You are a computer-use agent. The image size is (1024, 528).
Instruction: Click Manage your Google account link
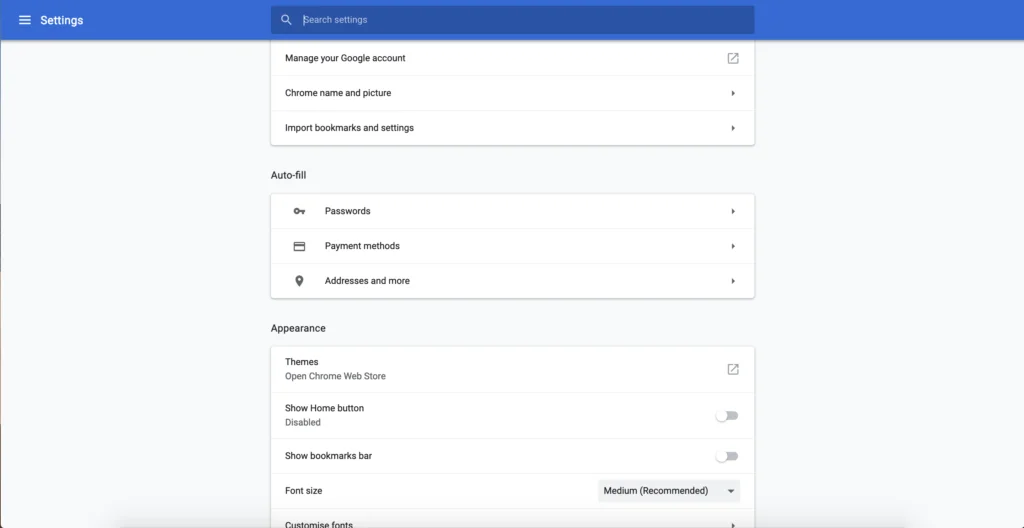click(x=345, y=58)
